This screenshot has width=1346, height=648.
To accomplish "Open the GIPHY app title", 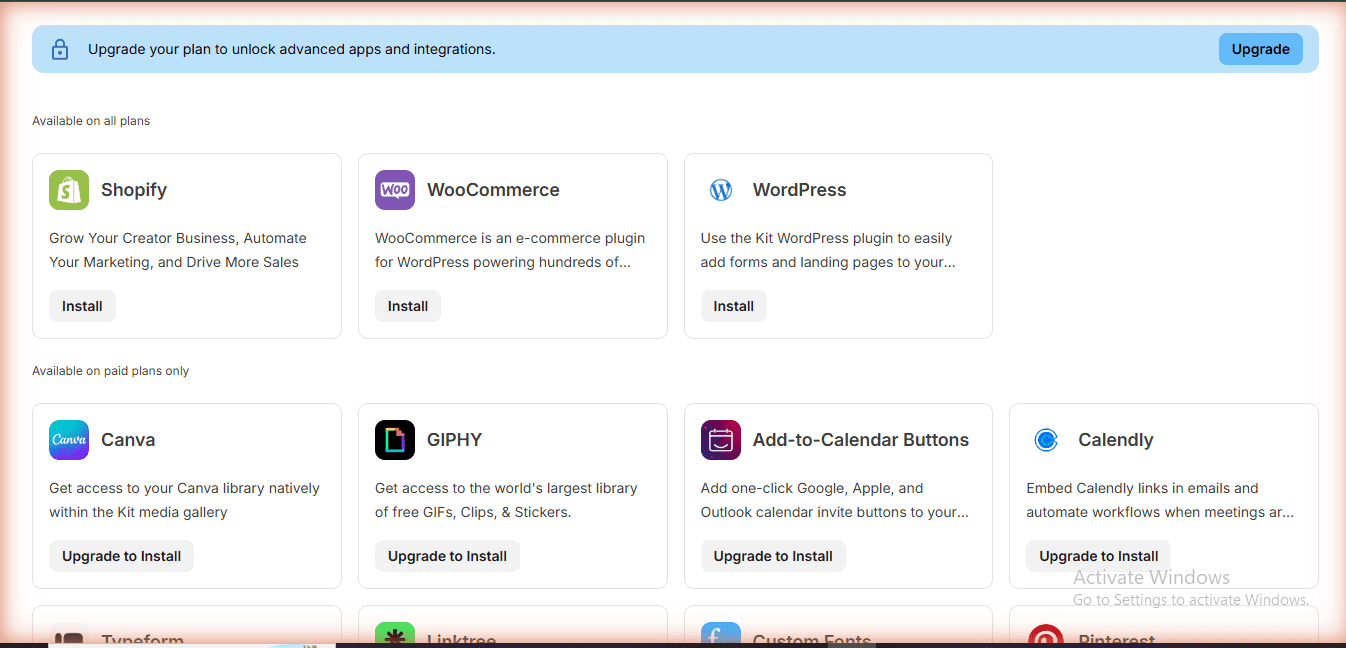I will (454, 440).
